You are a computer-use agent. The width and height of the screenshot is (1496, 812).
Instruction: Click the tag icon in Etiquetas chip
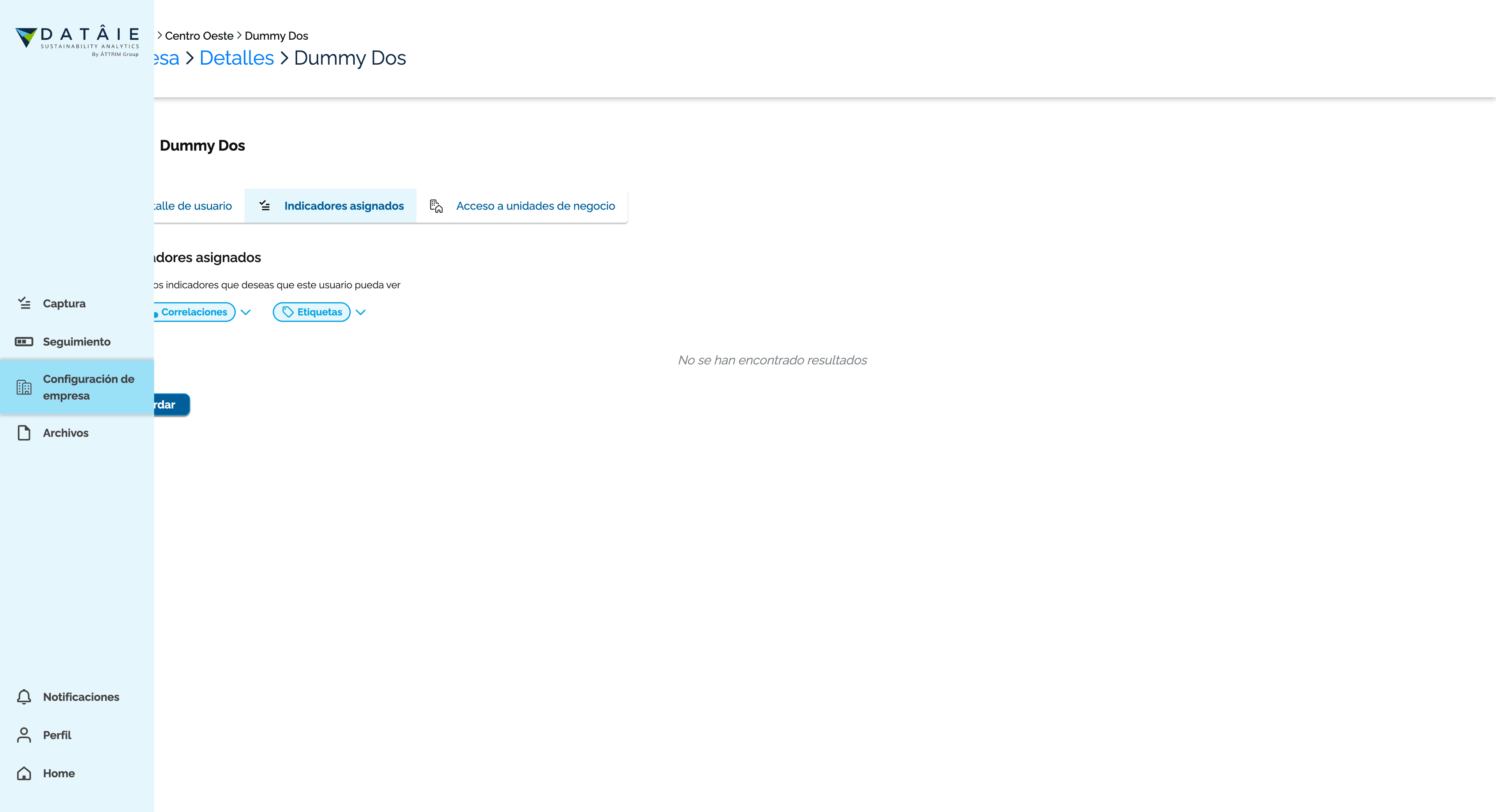[288, 312]
